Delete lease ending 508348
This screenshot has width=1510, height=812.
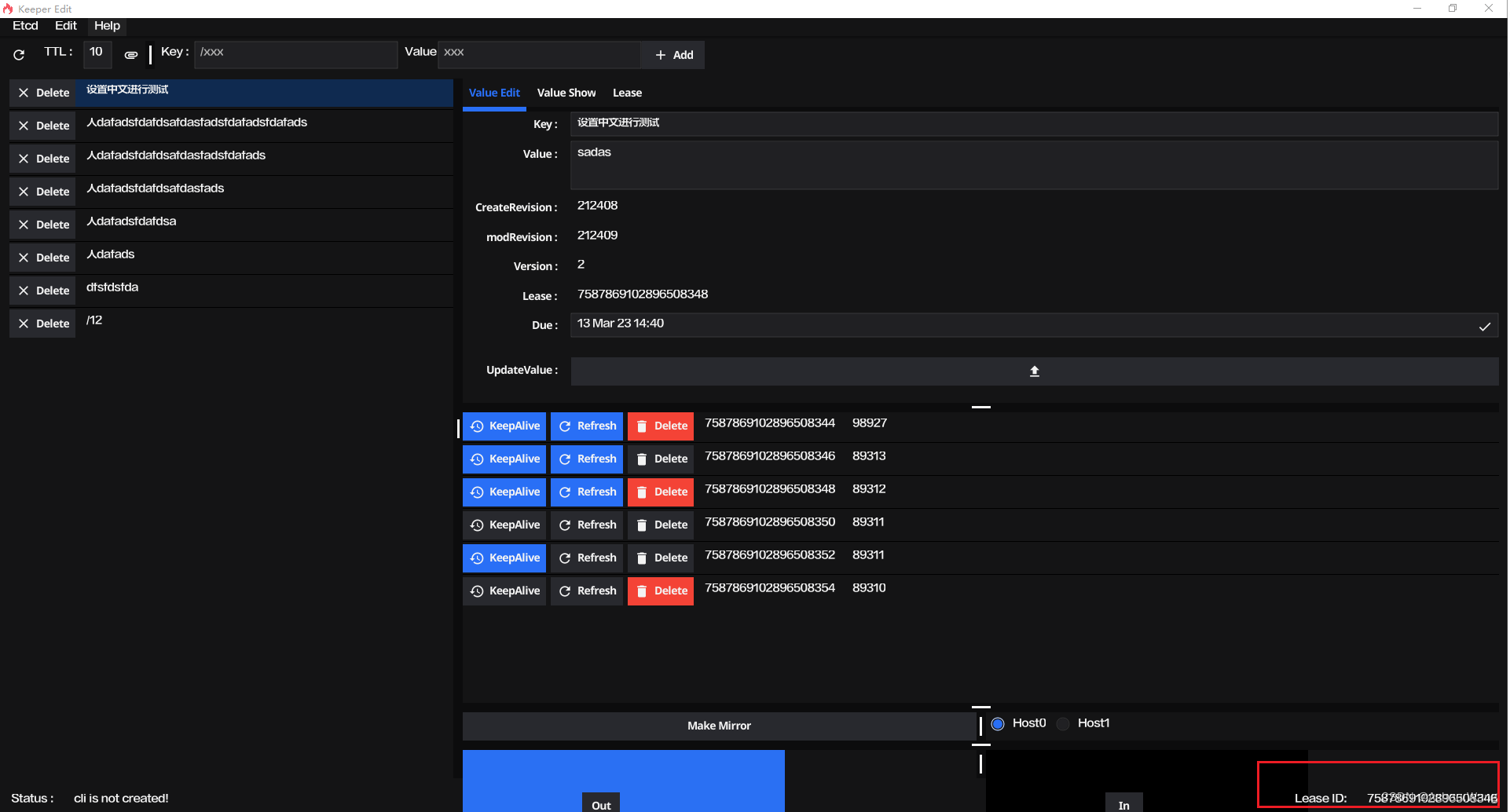click(661, 492)
